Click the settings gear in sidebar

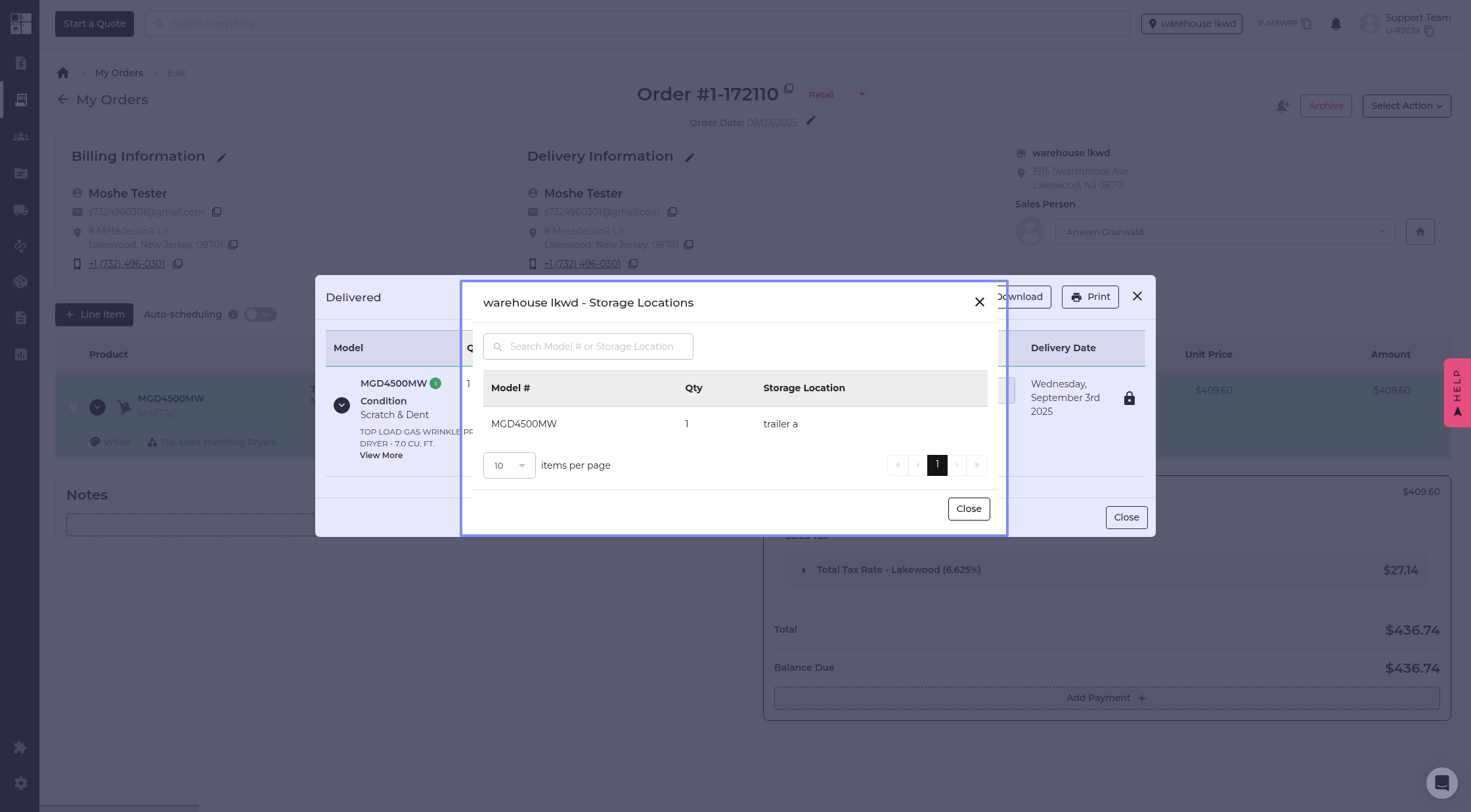(x=21, y=783)
